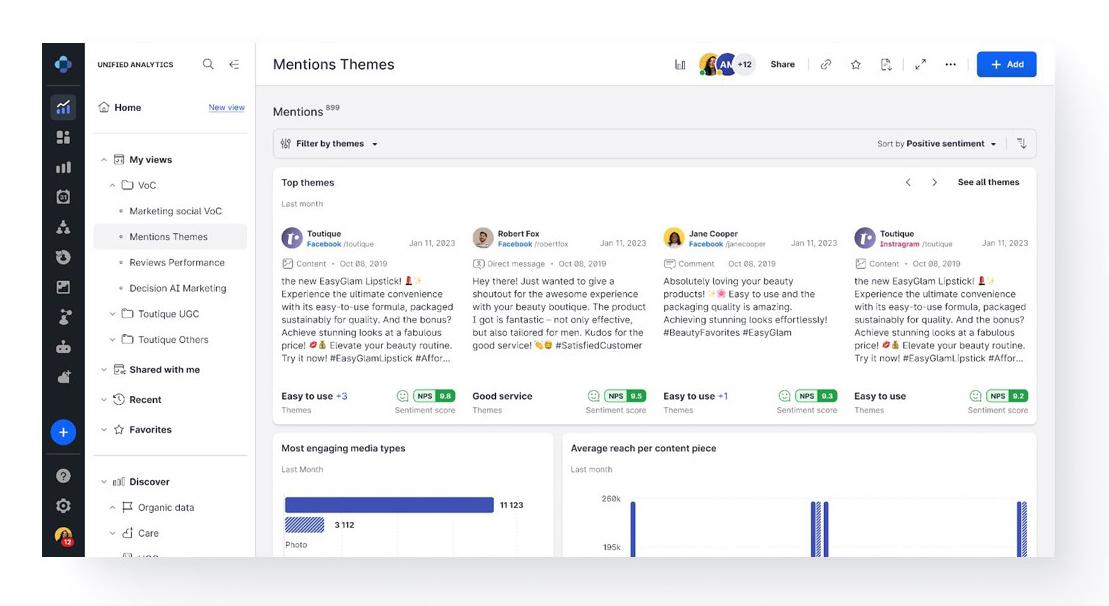Show the +12 additional collaborators
Screen dimensions: 1109x606
pos(745,64)
